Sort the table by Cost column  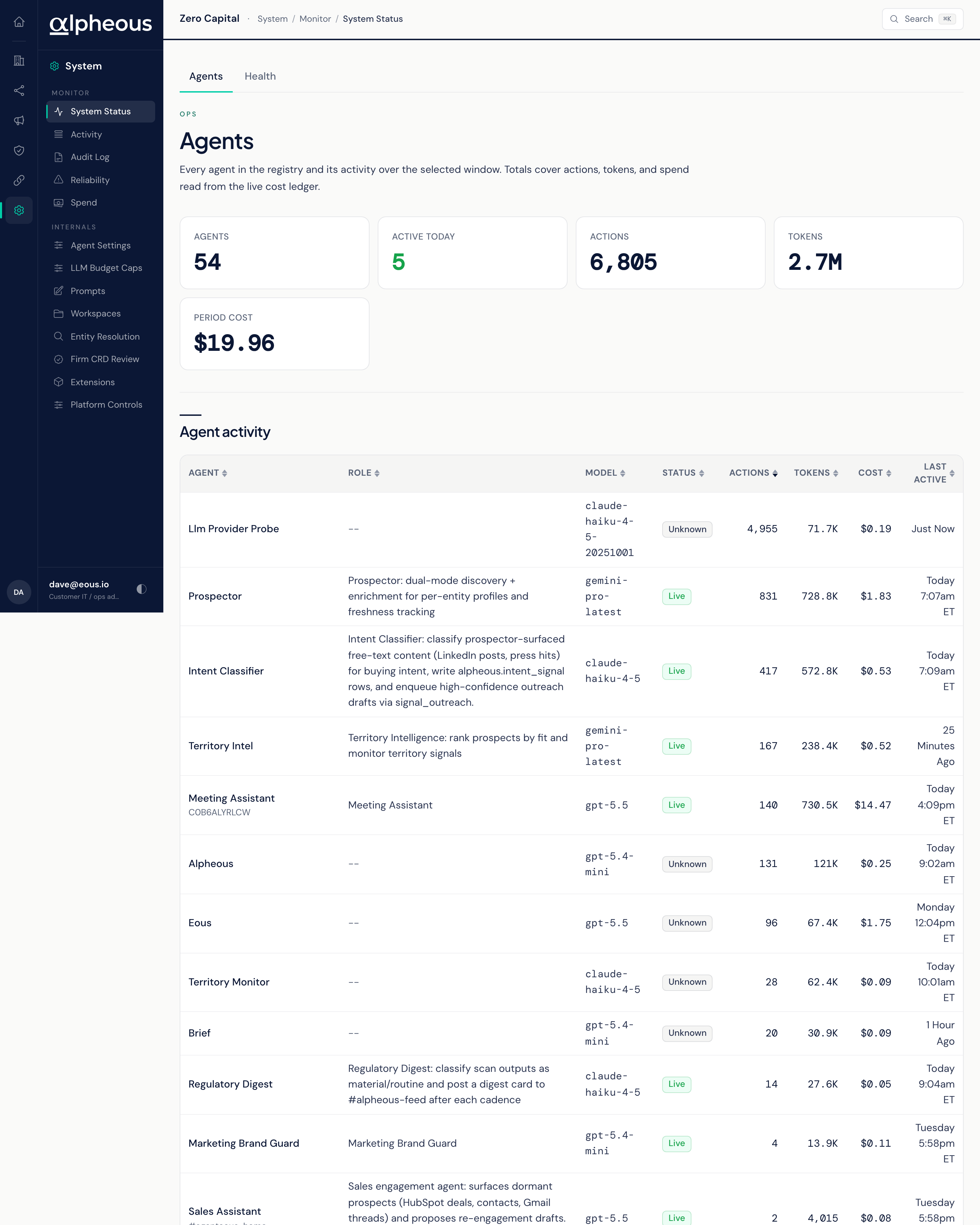pyautogui.click(x=874, y=473)
